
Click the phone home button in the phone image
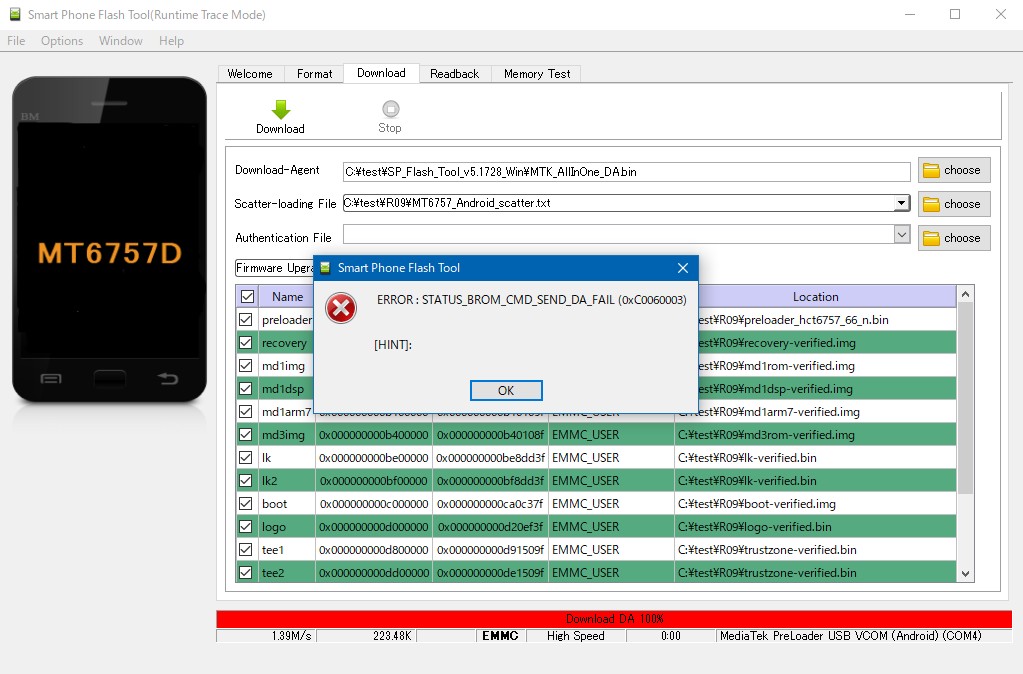pyautogui.click(x=110, y=378)
